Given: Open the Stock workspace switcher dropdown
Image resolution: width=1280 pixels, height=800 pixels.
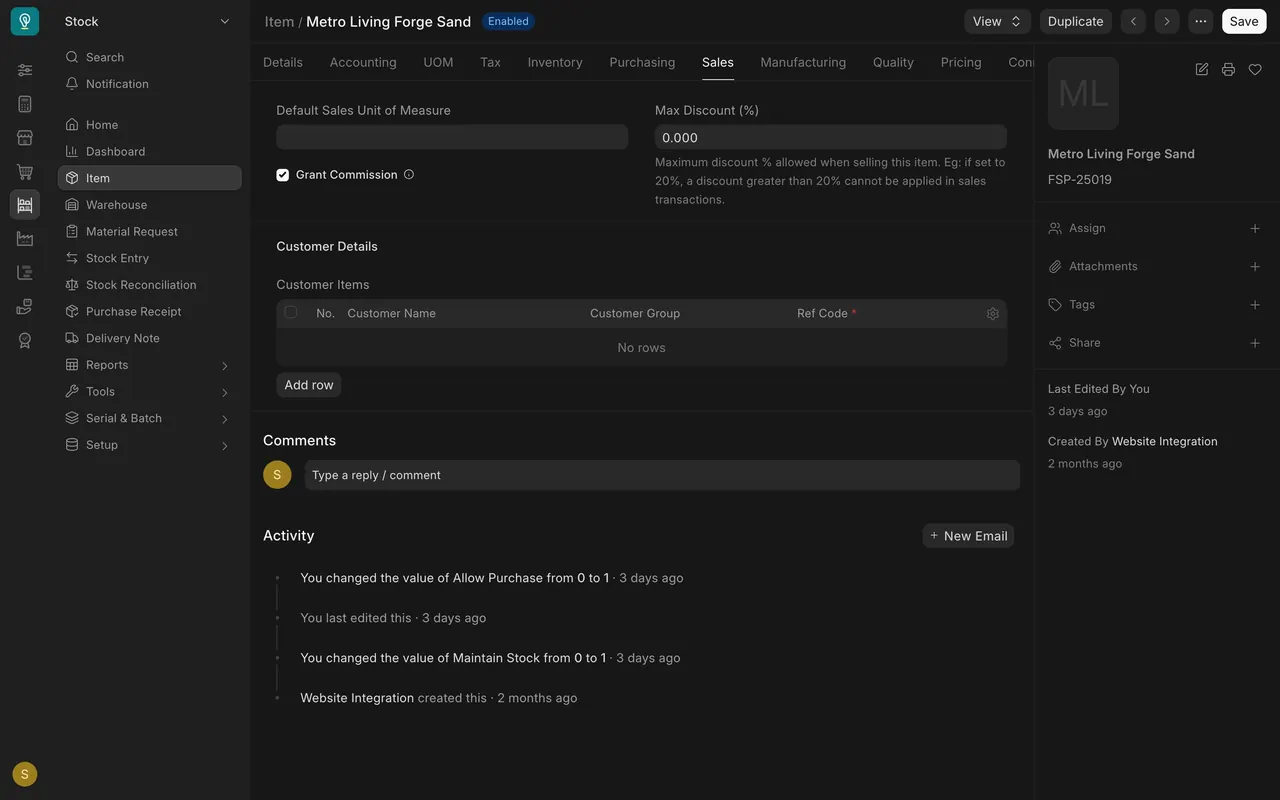Looking at the screenshot, I should click(x=148, y=21).
